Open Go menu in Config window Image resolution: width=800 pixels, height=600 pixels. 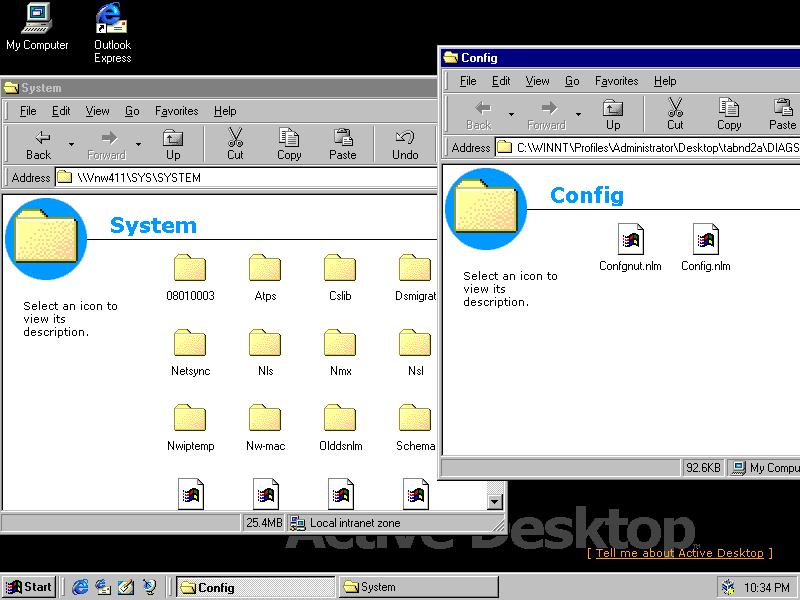coord(572,81)
